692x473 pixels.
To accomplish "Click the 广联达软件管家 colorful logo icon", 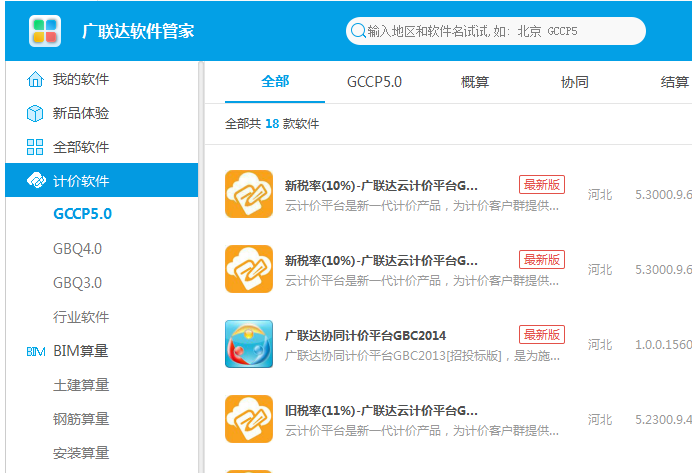I will coord(45,31).
